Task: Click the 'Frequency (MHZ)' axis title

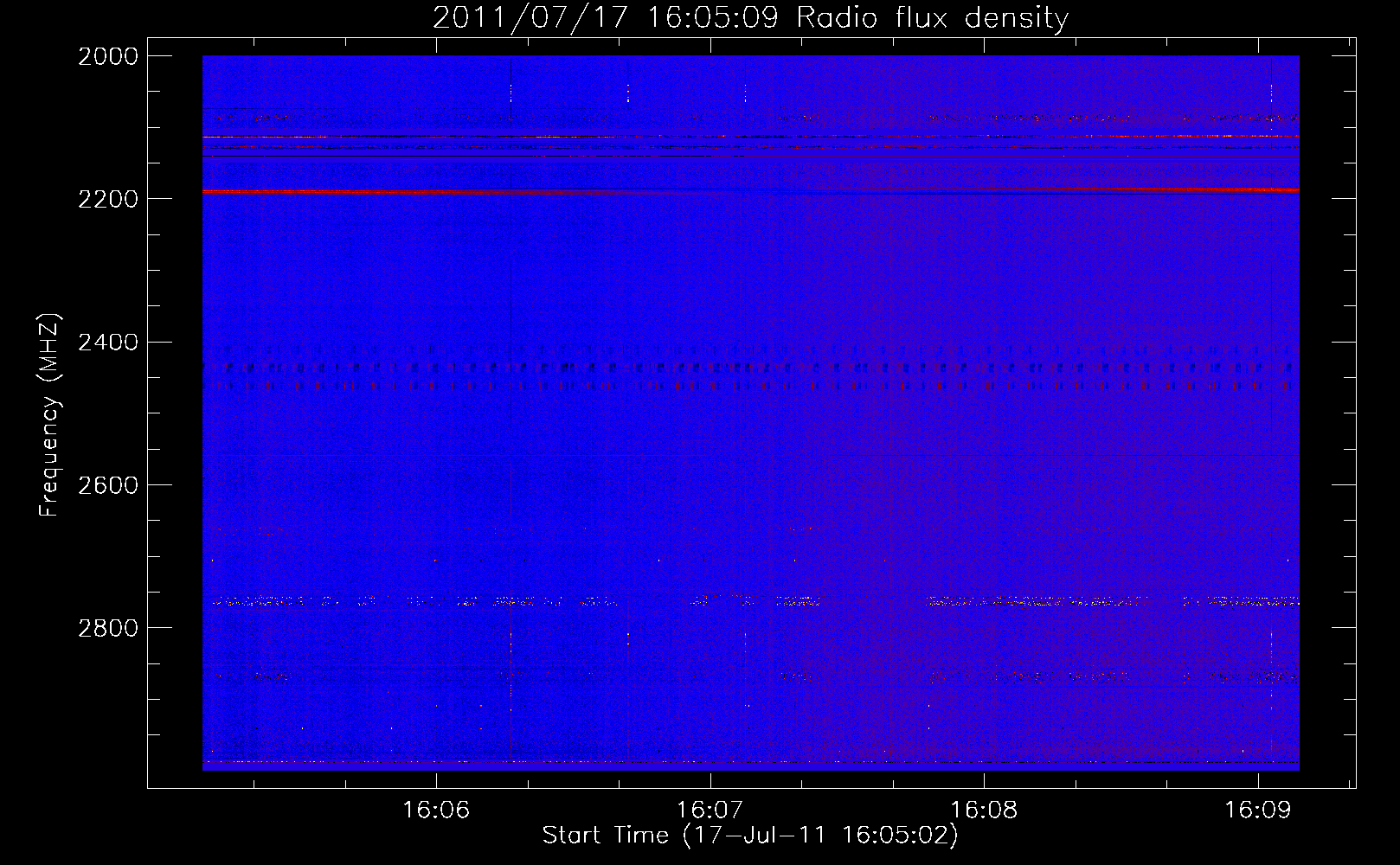Action: coord(49,415)
